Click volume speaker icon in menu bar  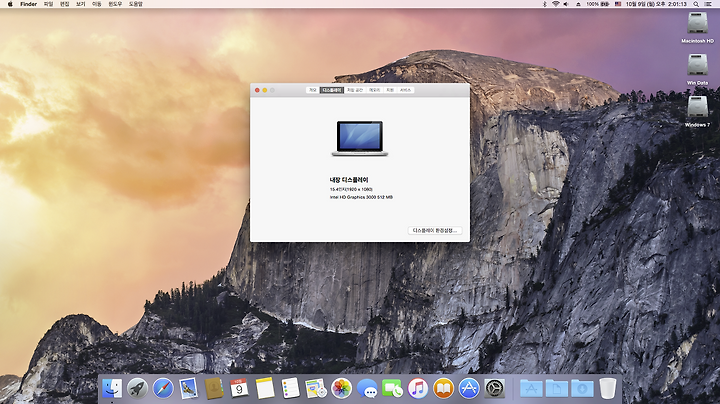(566, 4)
